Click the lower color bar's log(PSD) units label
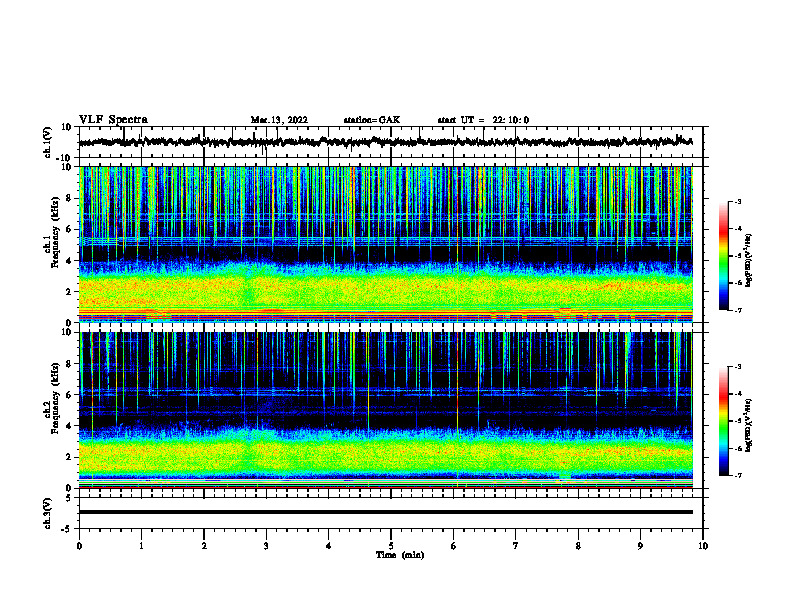This screenshot has width=792, height=612. click(x=749, y=425)
